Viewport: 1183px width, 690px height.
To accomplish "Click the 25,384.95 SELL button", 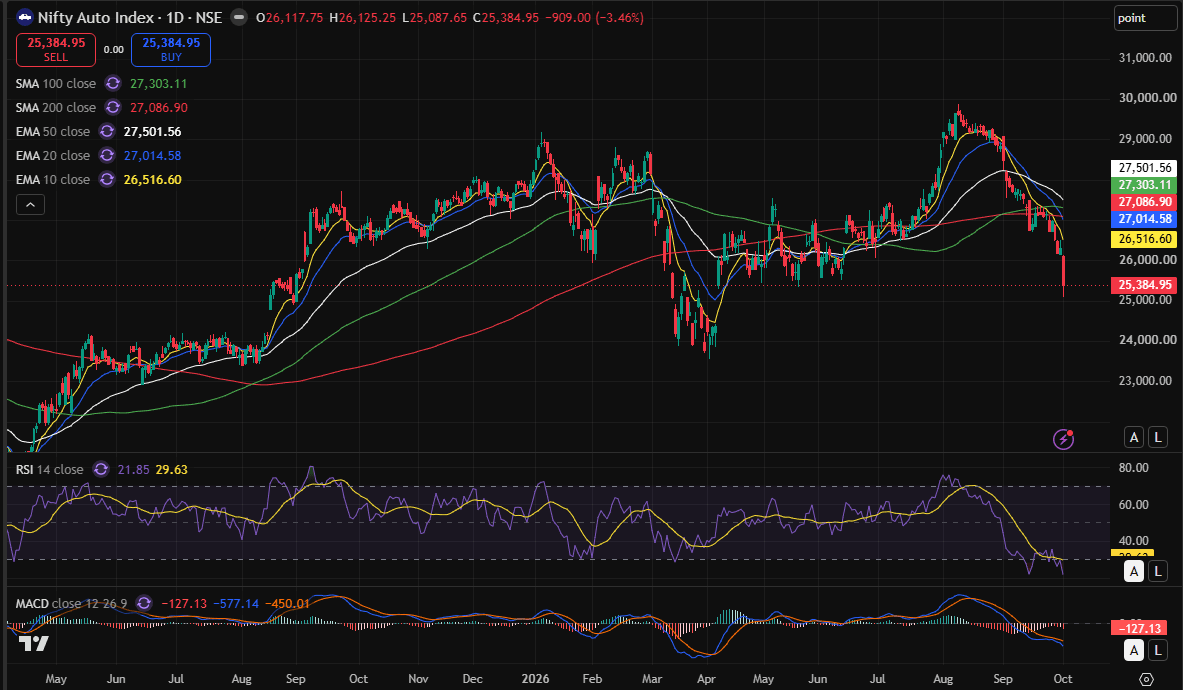I will [56, 50].
